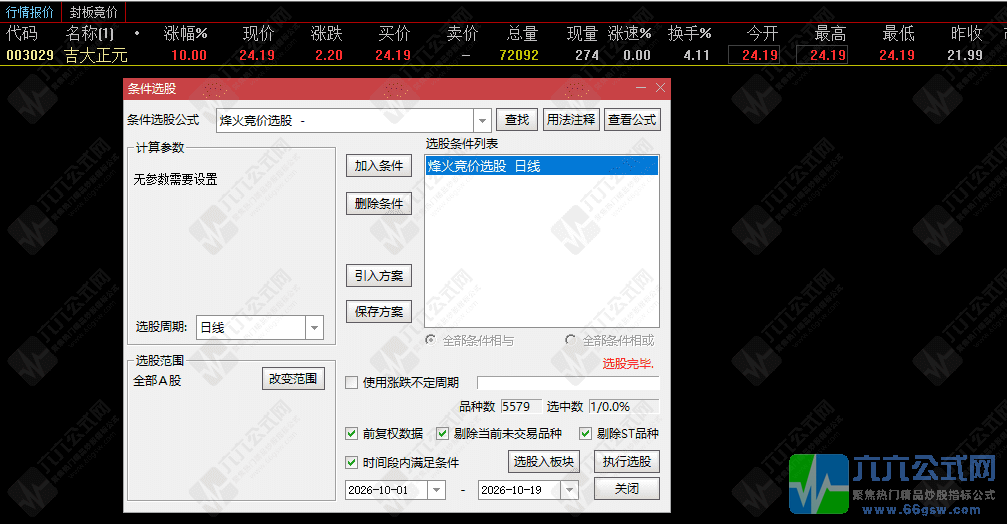Click 加入条件 to add condition
The width and height of the screenshot is (1007, 524).
point(379,166)
